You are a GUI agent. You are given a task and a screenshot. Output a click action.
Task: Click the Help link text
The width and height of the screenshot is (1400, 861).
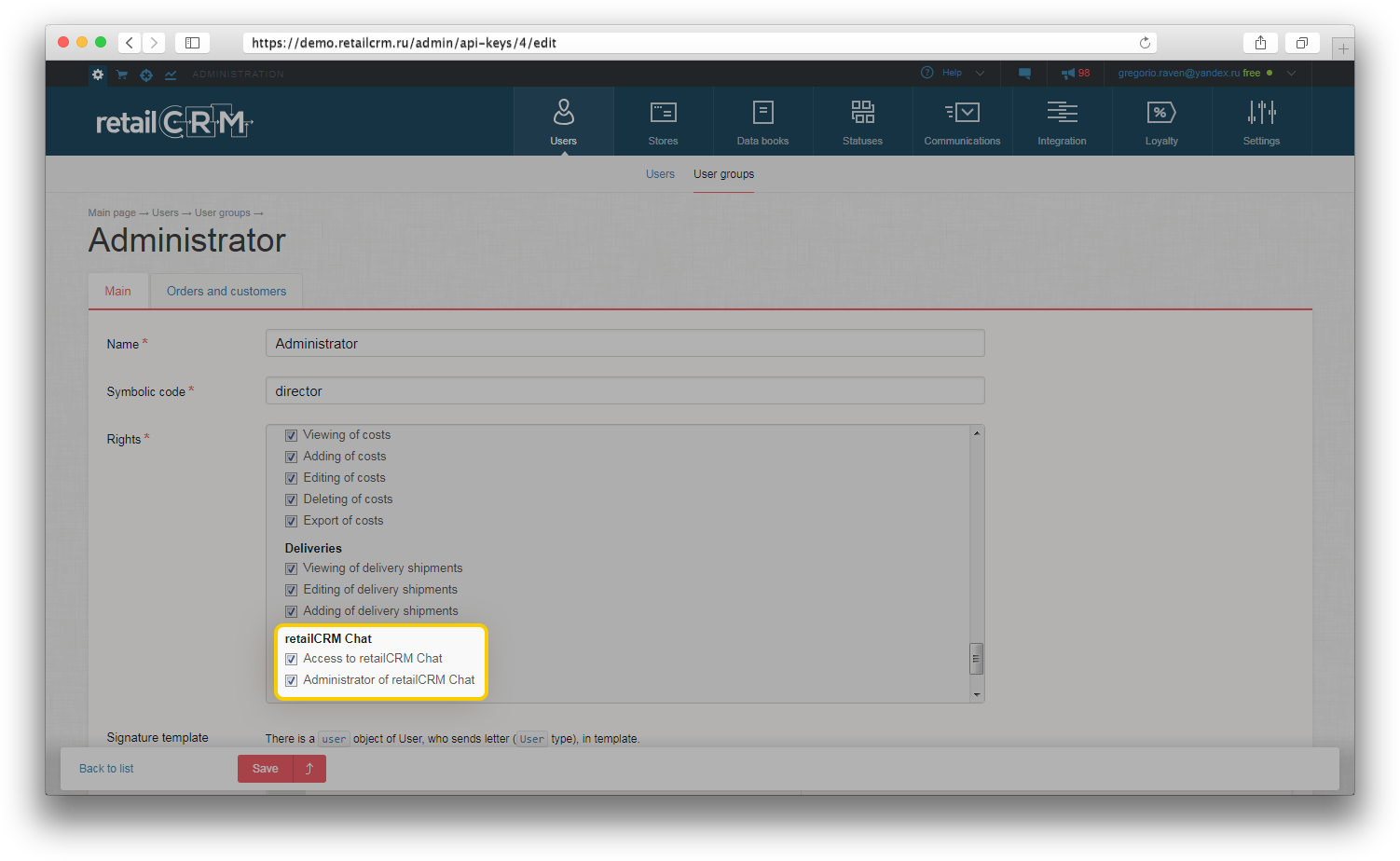[x=952, y=73]
